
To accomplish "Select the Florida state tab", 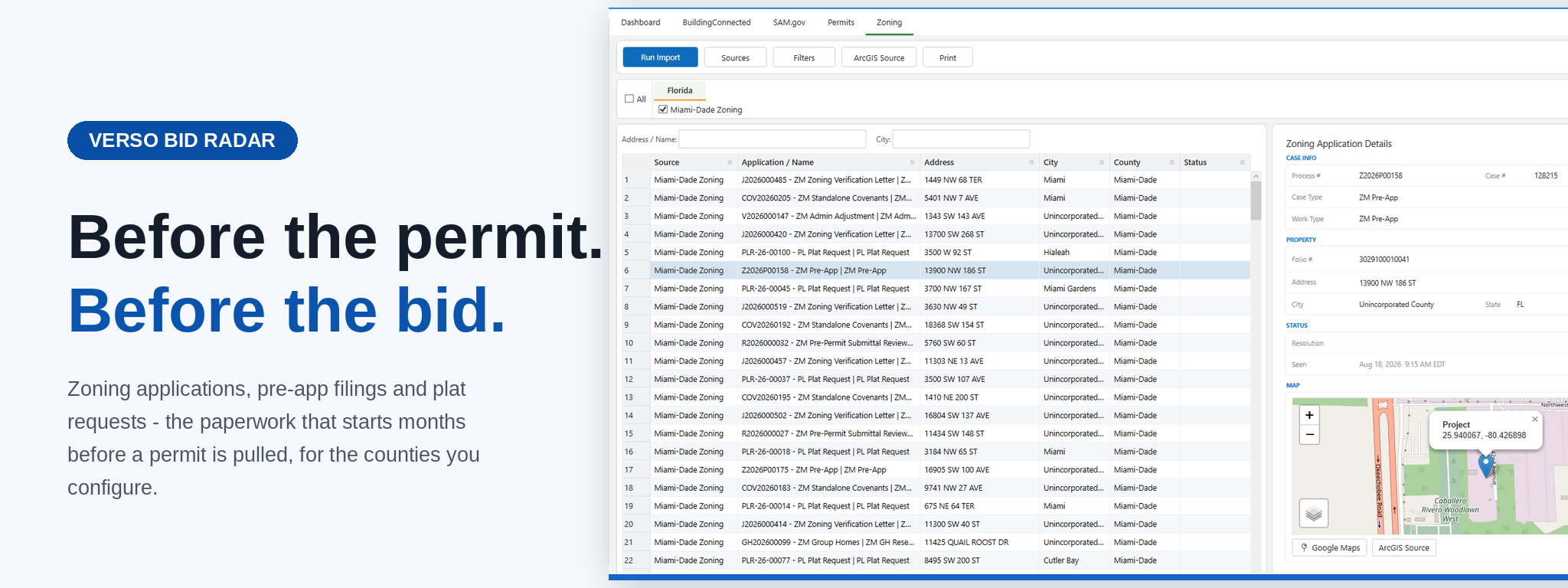I will [x=679, y=90].
